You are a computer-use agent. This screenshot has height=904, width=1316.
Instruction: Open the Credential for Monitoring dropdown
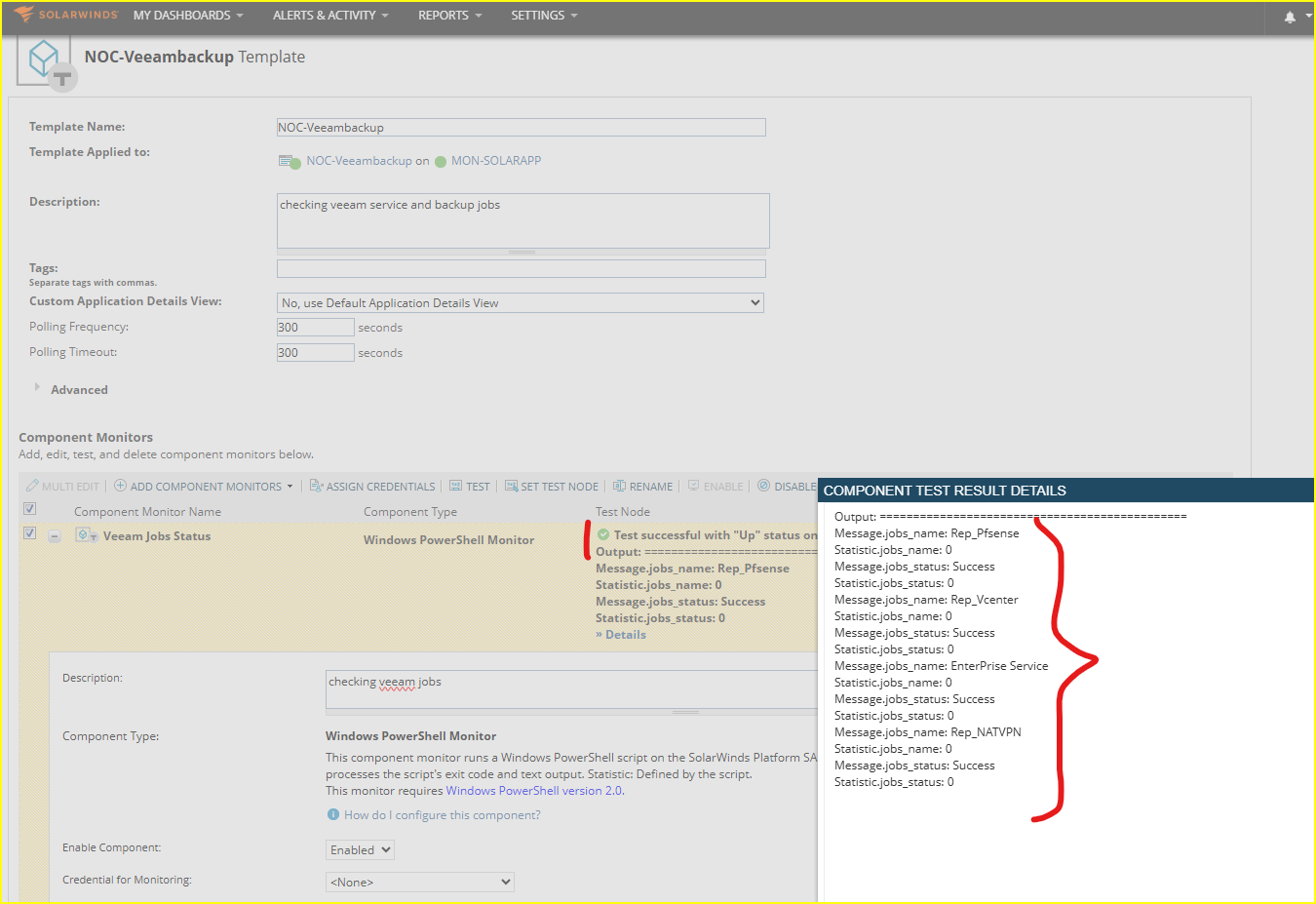click(420, 883)
